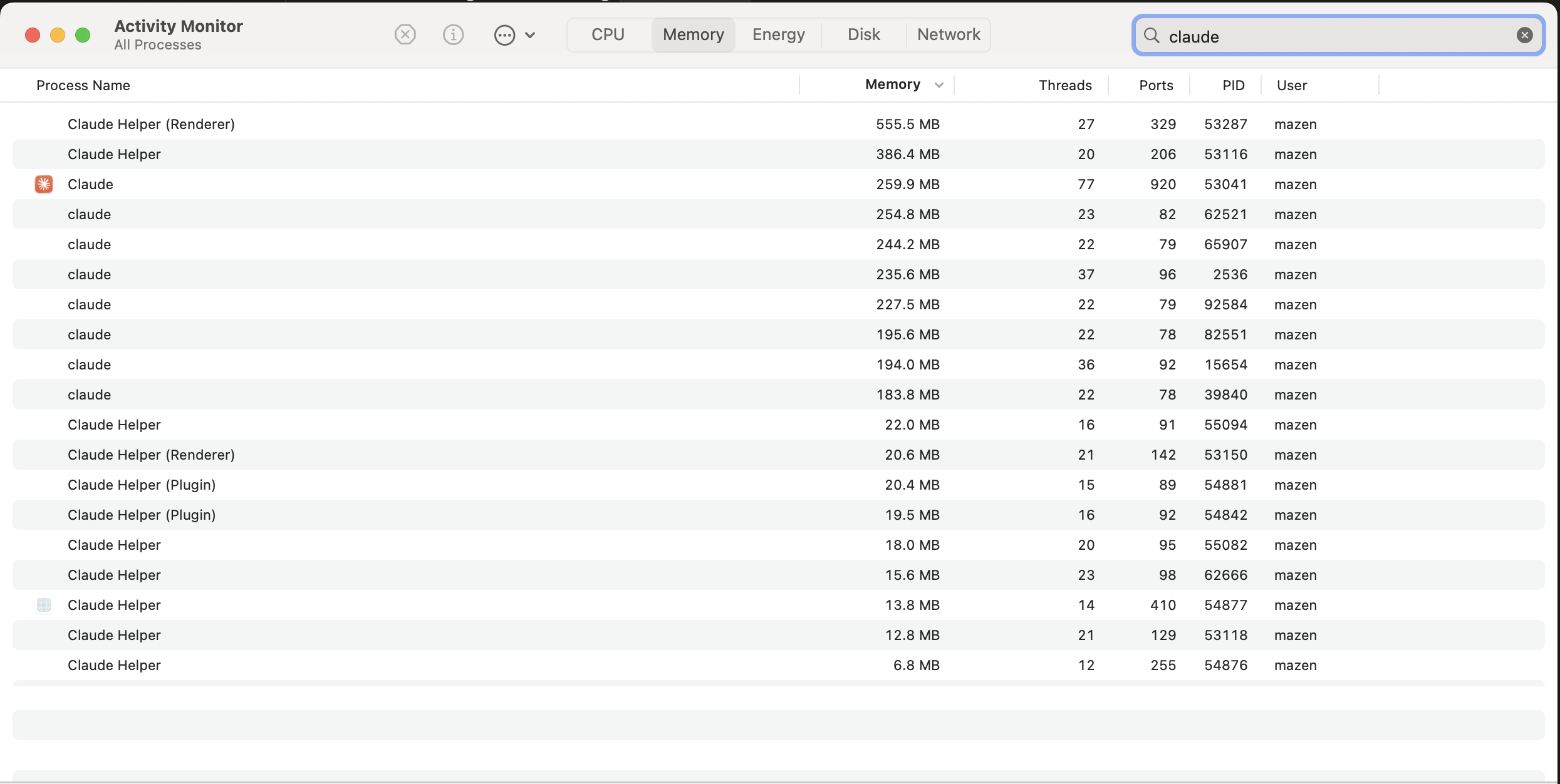This screenshot has height=784, width=1560.
Task: Click the All Processes subtitle
Action: pyautogui.click(x=158, y=45)
